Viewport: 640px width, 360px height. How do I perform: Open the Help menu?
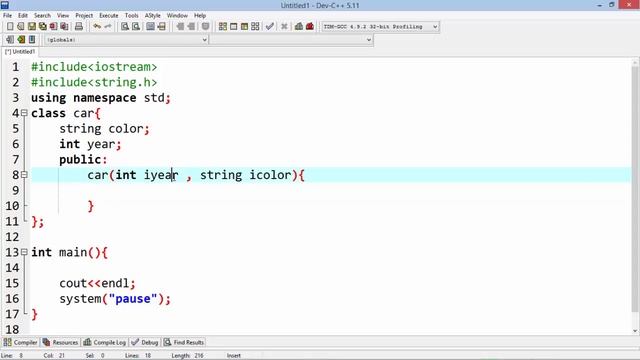[200, 16]
